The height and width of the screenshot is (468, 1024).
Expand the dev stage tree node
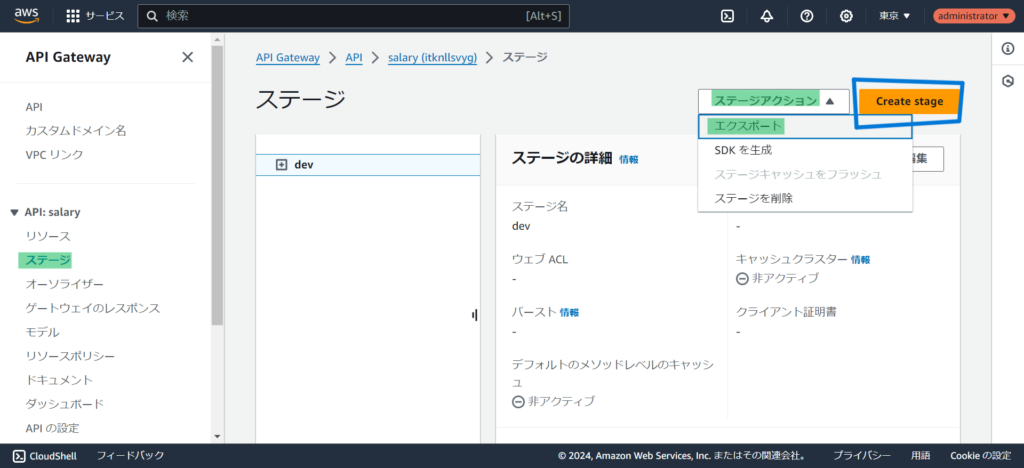[281, 165]
